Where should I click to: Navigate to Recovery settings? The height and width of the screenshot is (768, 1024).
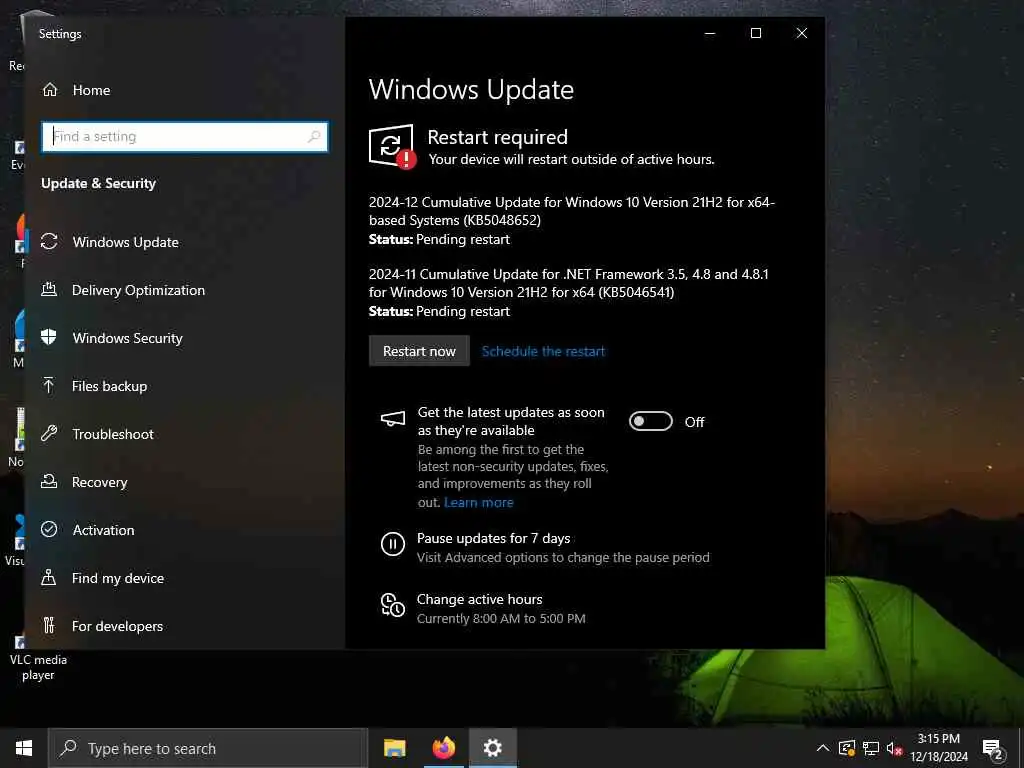(185, 482)
